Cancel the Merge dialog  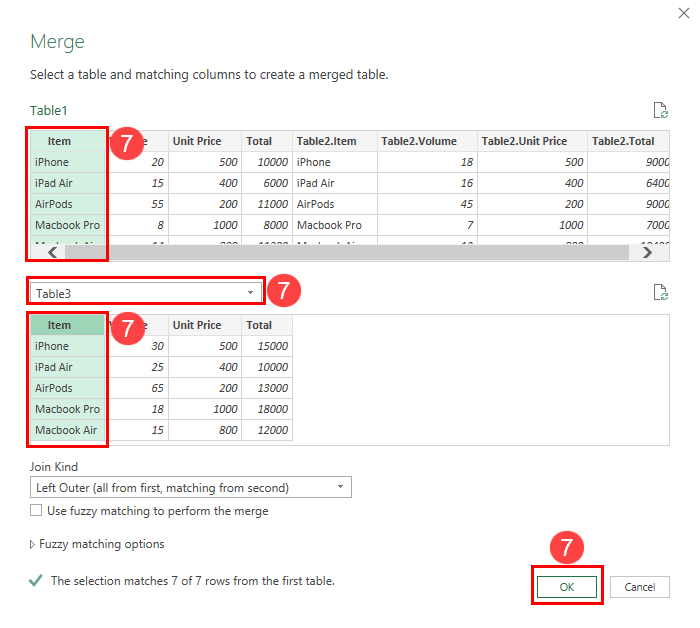pyautogui.click(x=640, y=586)
